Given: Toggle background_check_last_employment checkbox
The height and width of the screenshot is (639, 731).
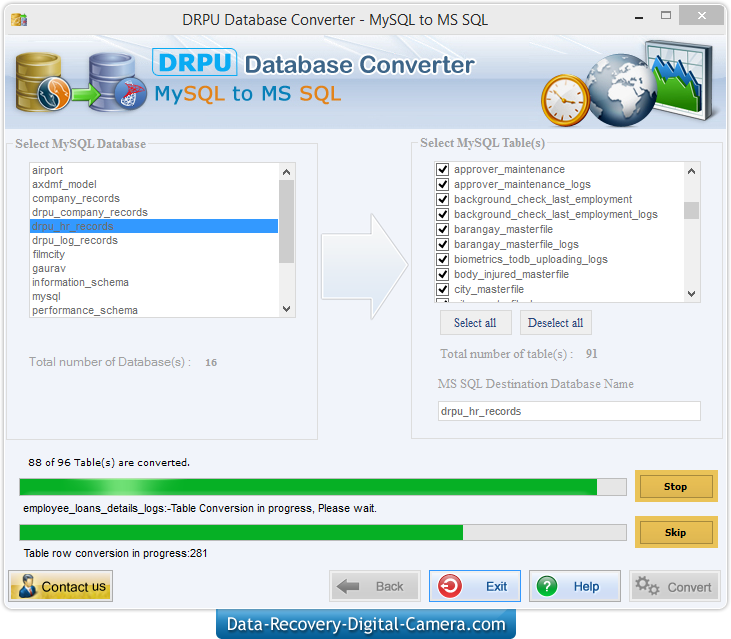Looking at the screenshot, I should (442, 199).
